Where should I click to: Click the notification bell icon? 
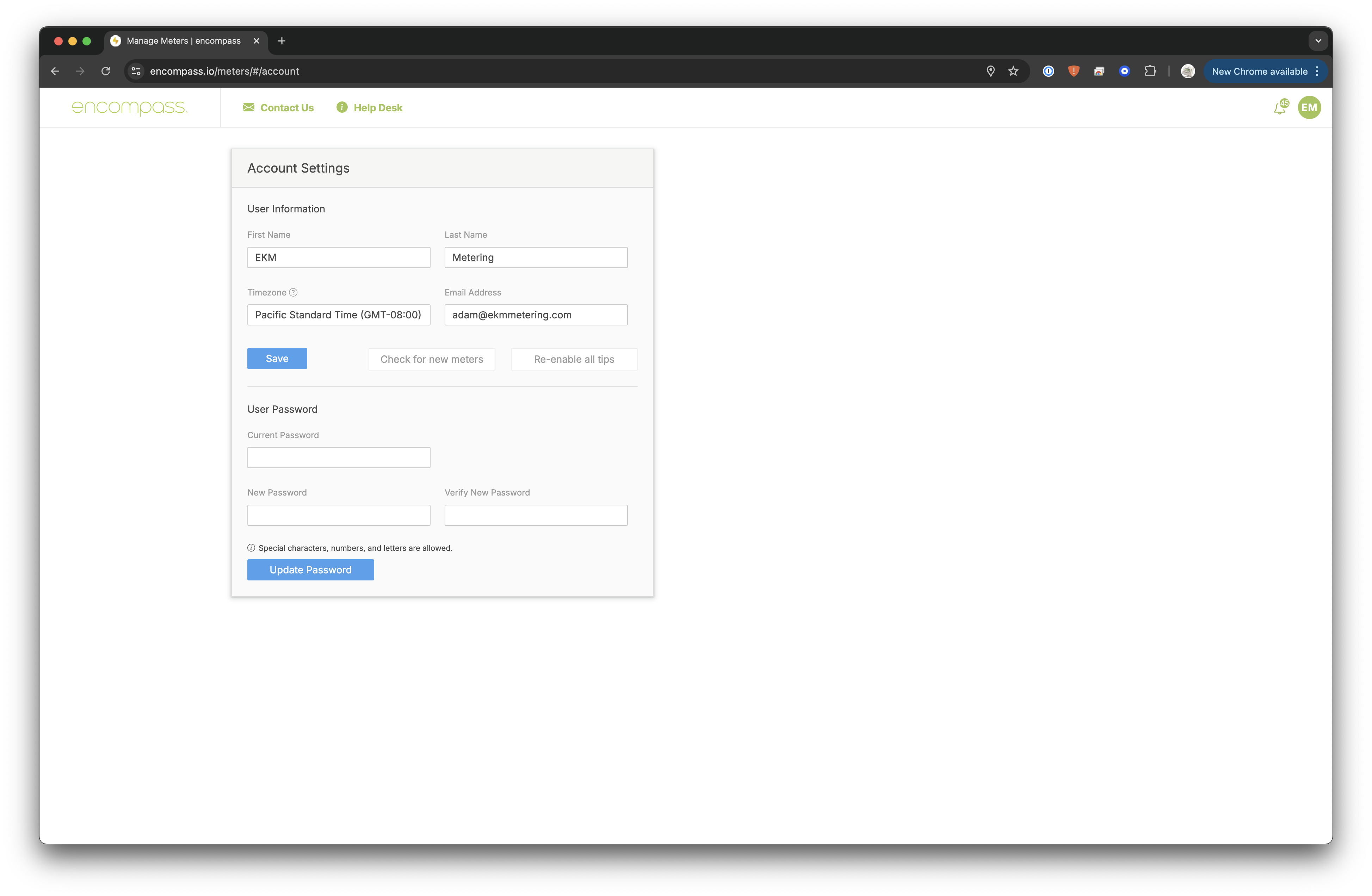coord(1279,108)
